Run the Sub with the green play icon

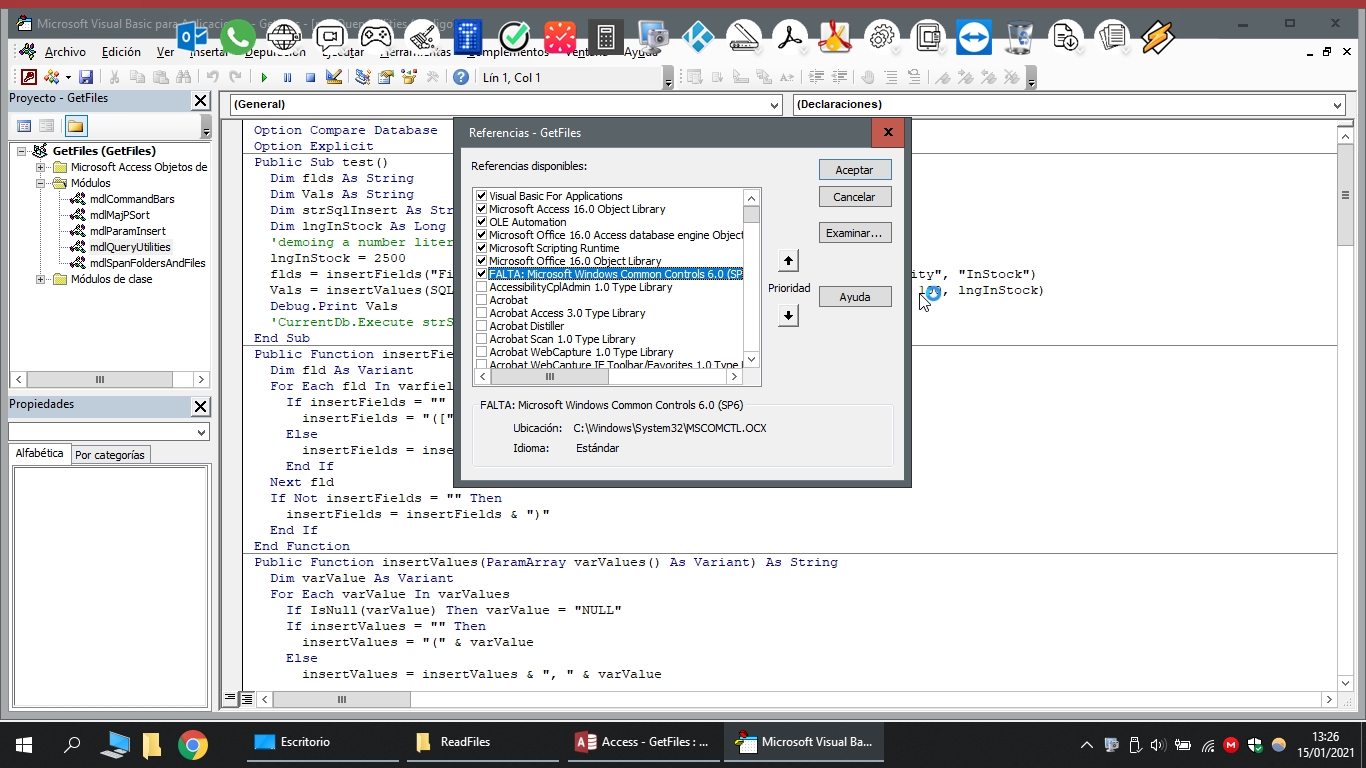(x=264, y=77)
